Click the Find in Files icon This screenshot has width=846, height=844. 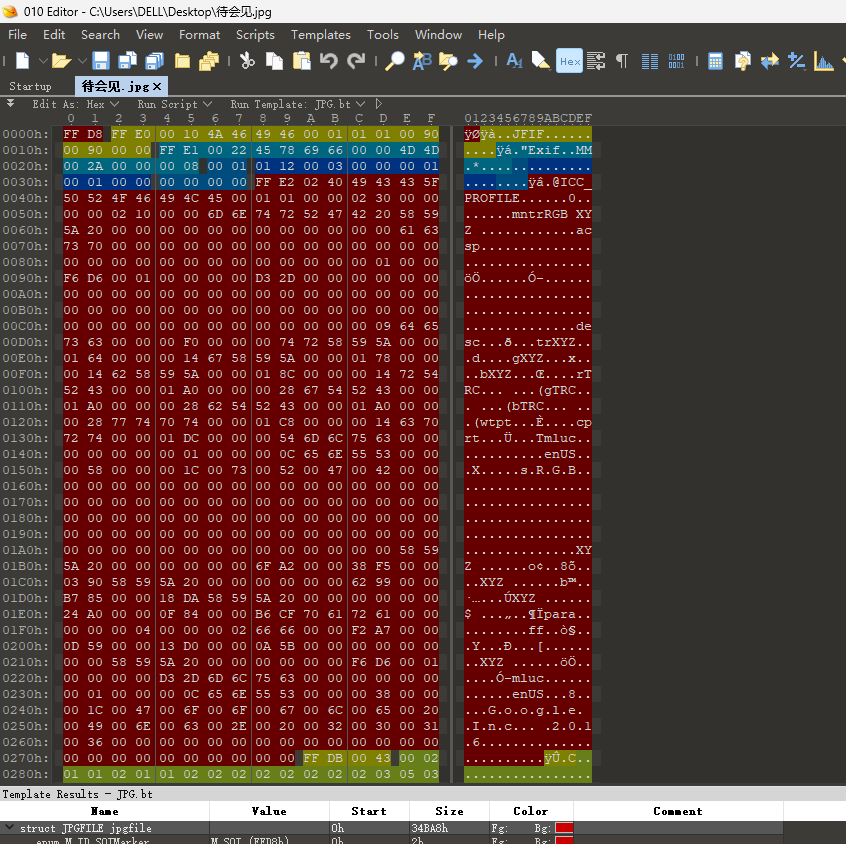[448, 61]
